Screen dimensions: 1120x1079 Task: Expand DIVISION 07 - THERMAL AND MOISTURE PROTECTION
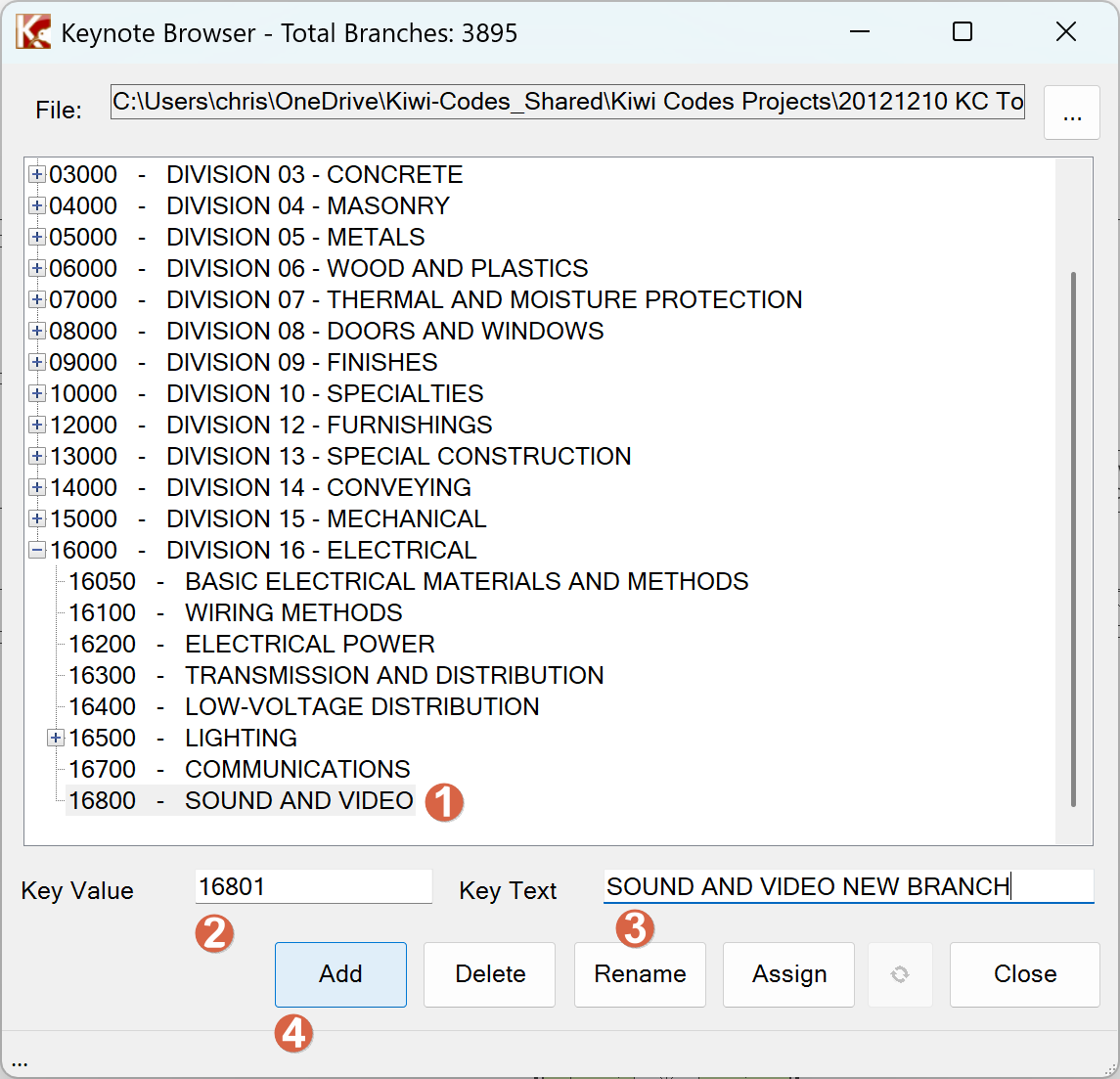(x=36, y=299)
